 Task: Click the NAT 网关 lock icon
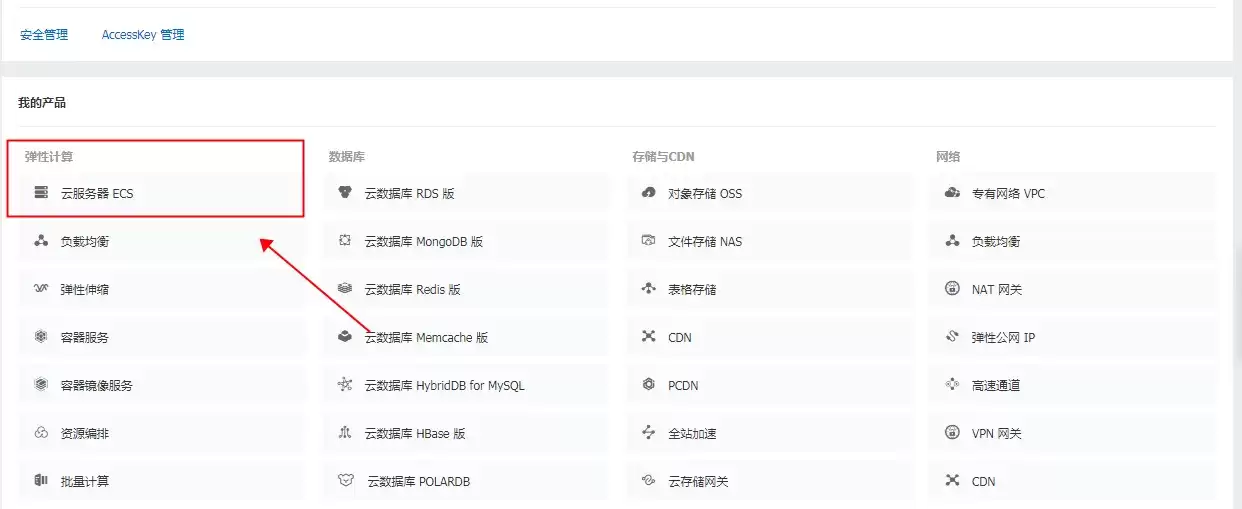click(x=952, y=289)
